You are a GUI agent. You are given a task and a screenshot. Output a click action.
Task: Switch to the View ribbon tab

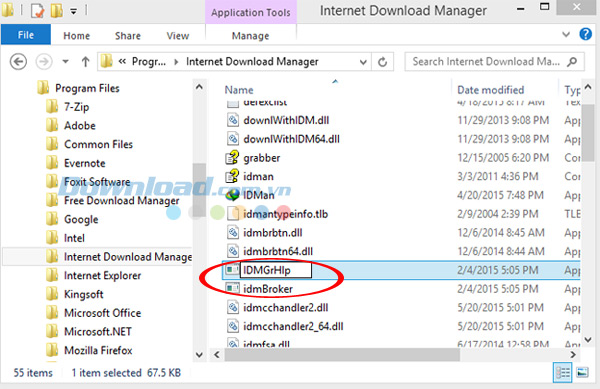178,36
